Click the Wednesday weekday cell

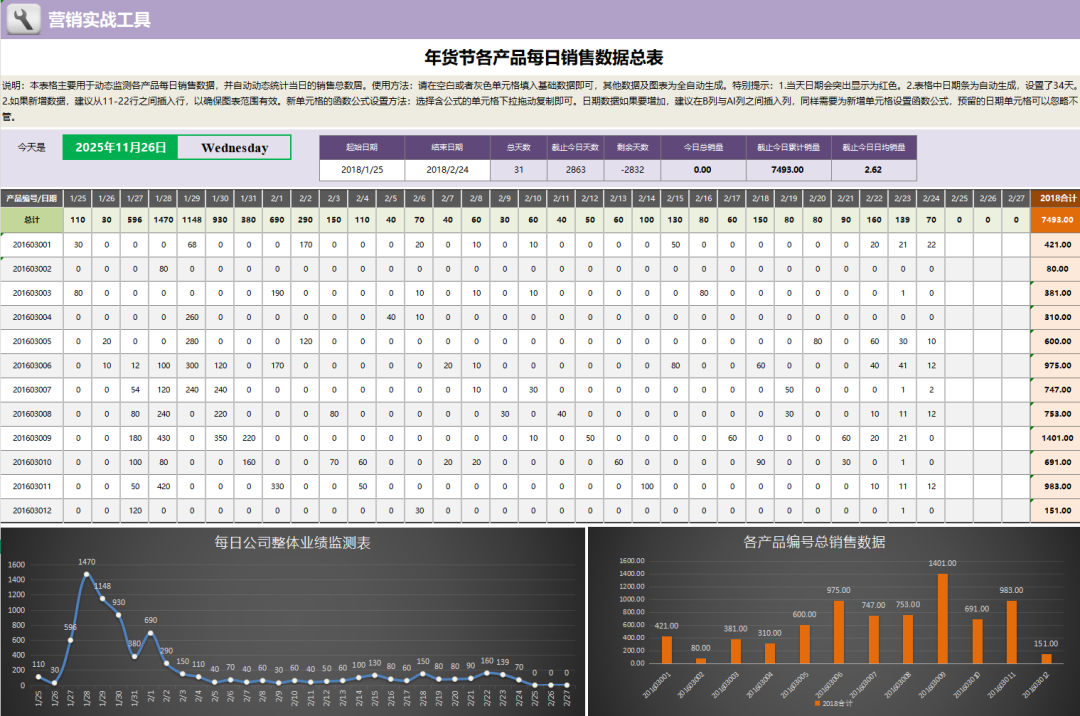(235, 148)
